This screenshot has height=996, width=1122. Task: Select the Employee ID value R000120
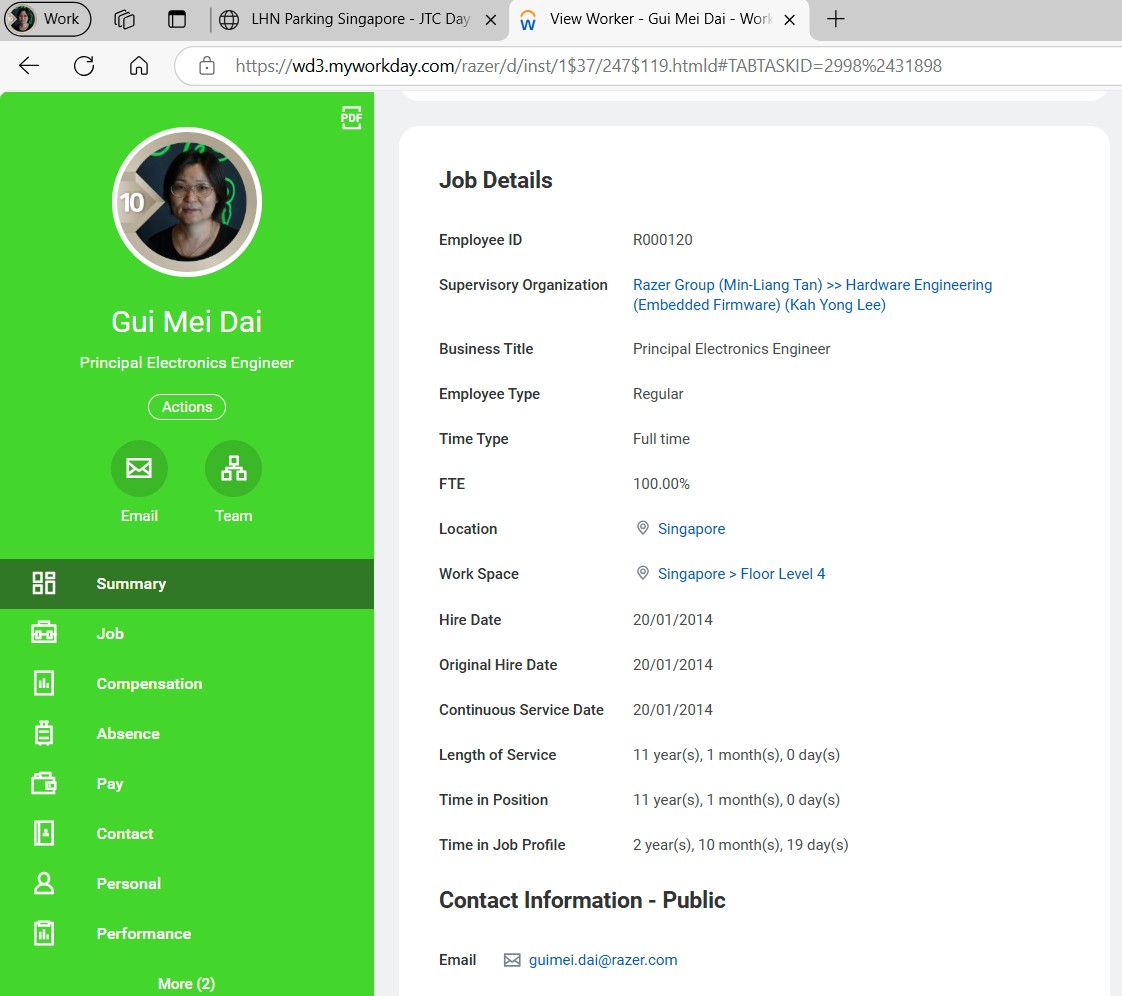663,240
